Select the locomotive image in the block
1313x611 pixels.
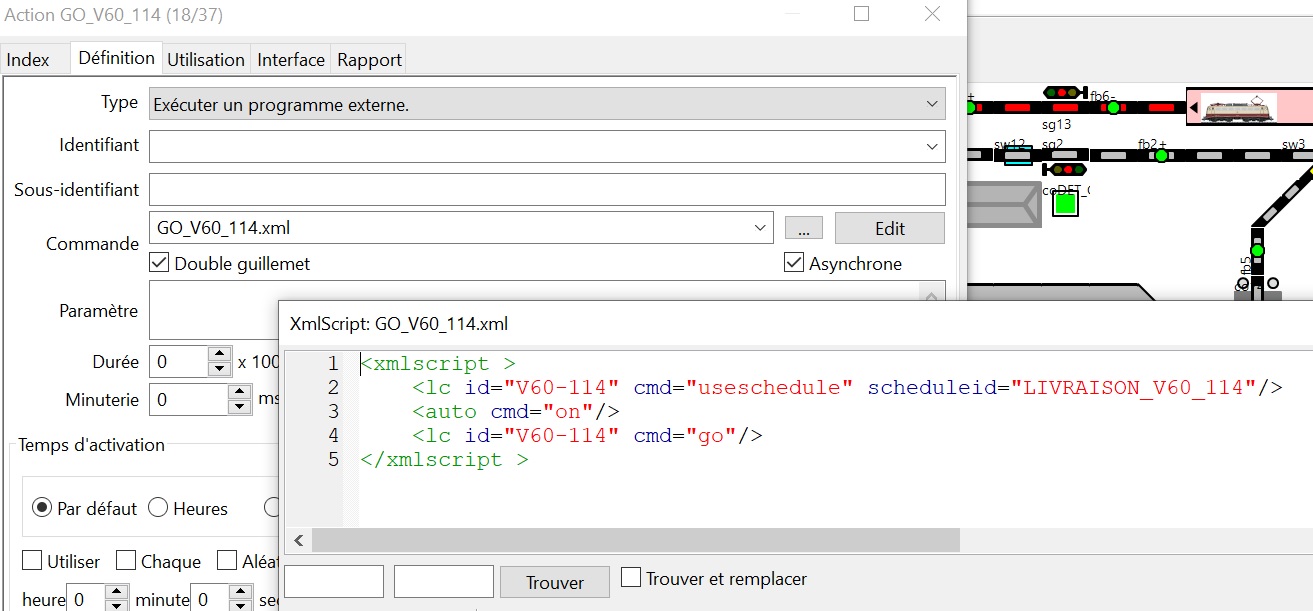click(x=1237, y=107)
